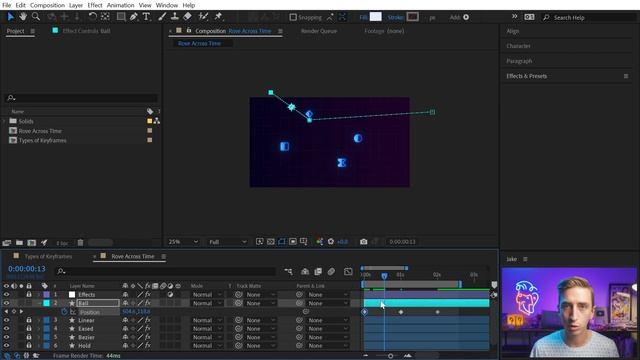Reset exposure in the composition viewer
The image size is (640, 360).
coord(331,242)
